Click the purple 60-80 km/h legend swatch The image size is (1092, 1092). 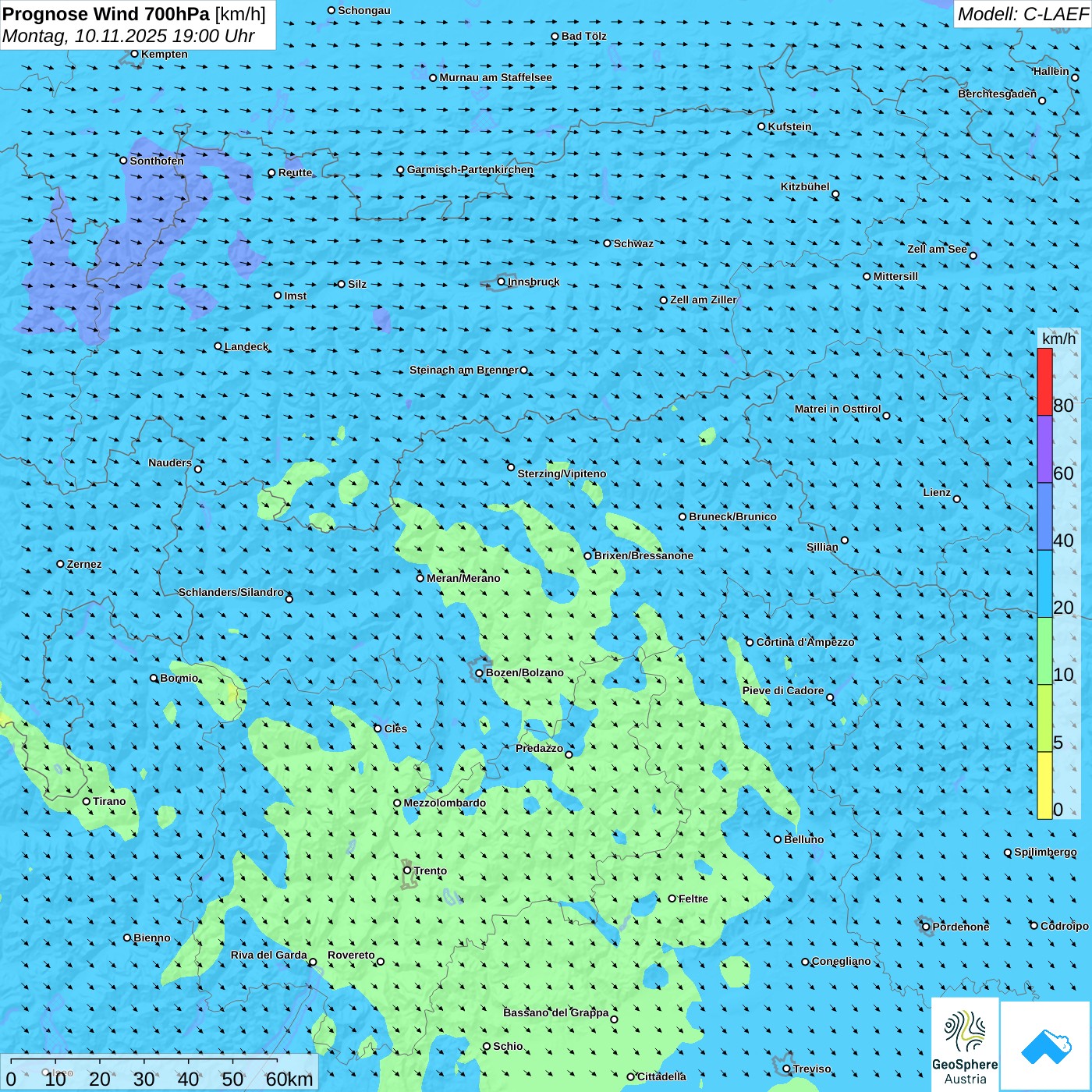tap(1044, 448)
